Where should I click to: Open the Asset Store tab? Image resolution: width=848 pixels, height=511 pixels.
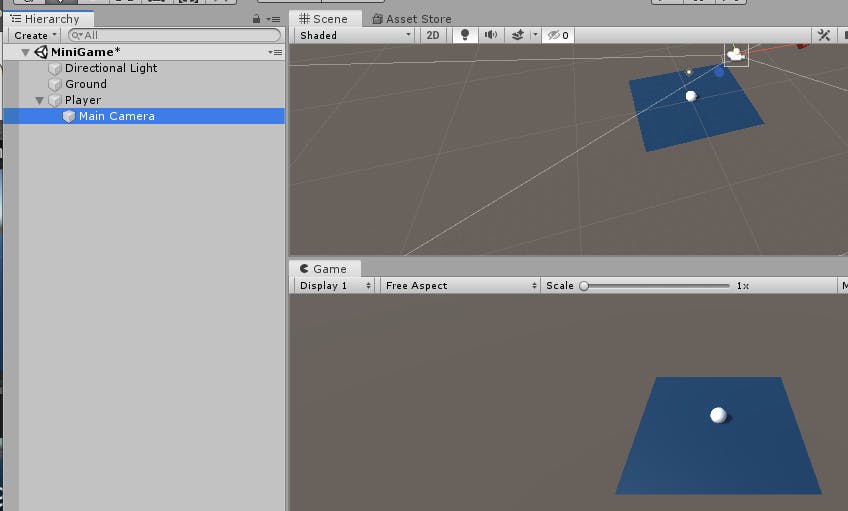(x=412, y=19)
